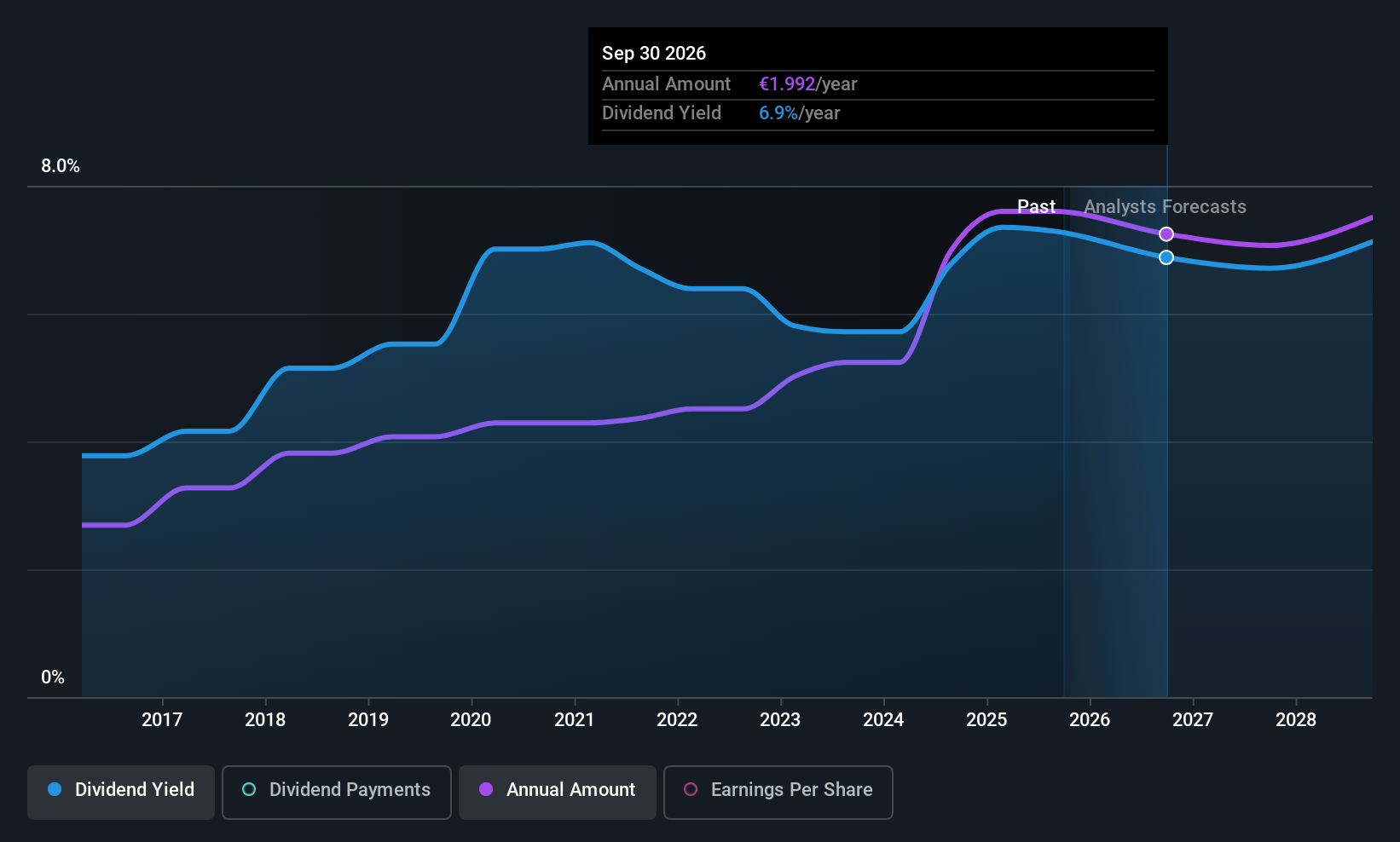Click the blue Dividend Yield data point marker
Viewport: 1400px width, 842px height.
point(1166,257)
